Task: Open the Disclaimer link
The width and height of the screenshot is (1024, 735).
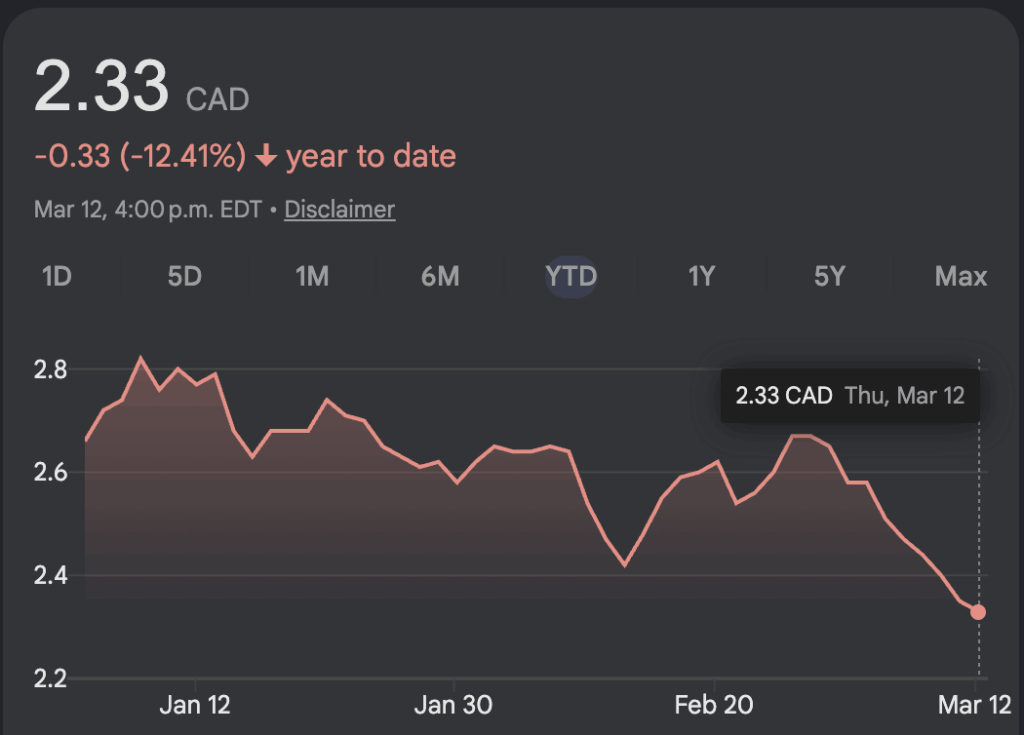Action: 340,210
